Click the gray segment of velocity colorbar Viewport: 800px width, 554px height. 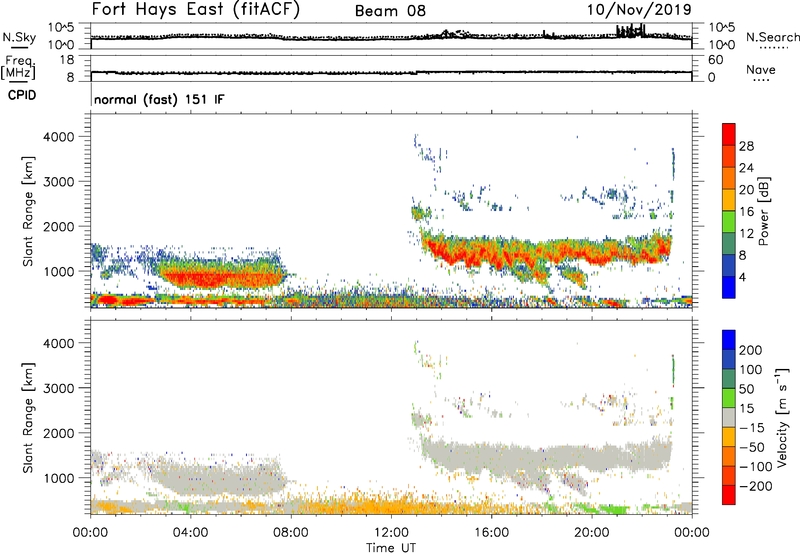click(729, 418)
